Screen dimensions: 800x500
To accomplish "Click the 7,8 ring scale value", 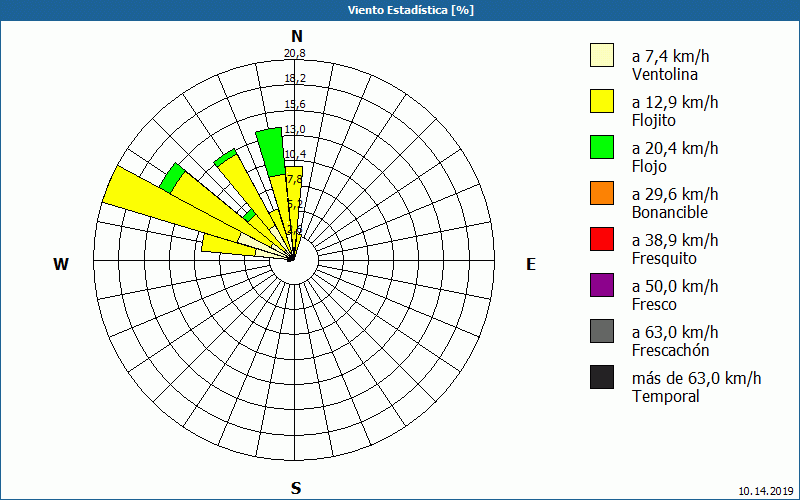I will pos(295,179).
